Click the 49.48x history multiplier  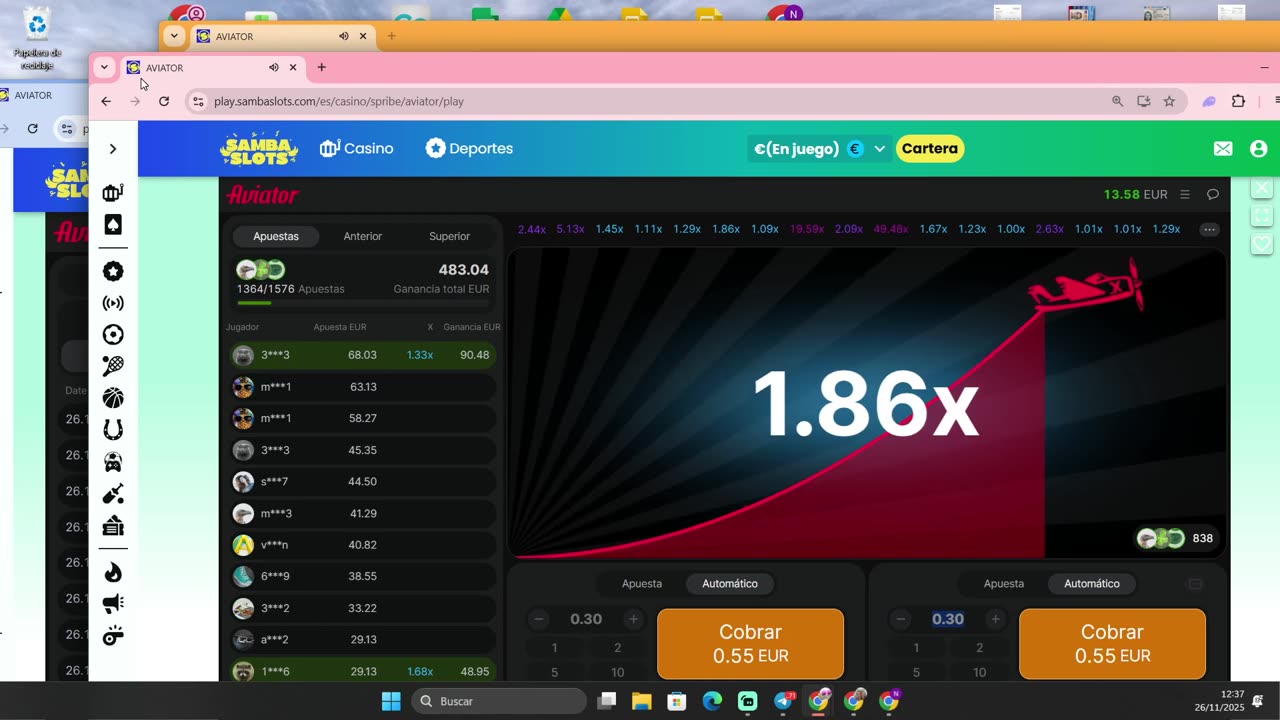coord(891,229)
